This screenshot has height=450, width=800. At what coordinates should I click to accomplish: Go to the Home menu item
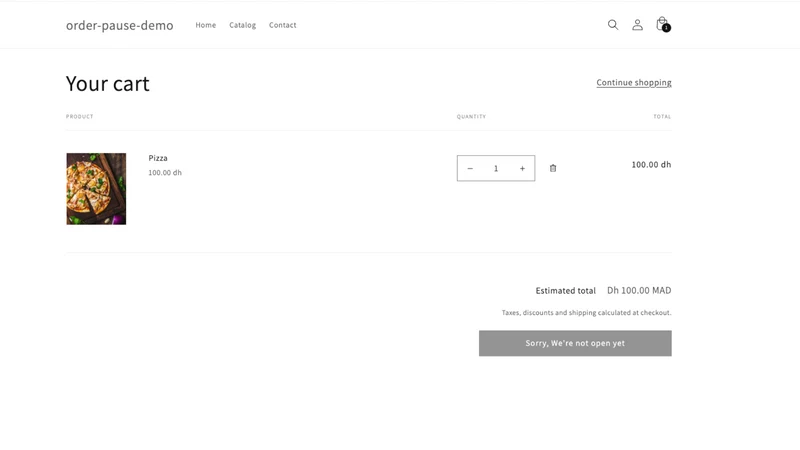[206, 25]
